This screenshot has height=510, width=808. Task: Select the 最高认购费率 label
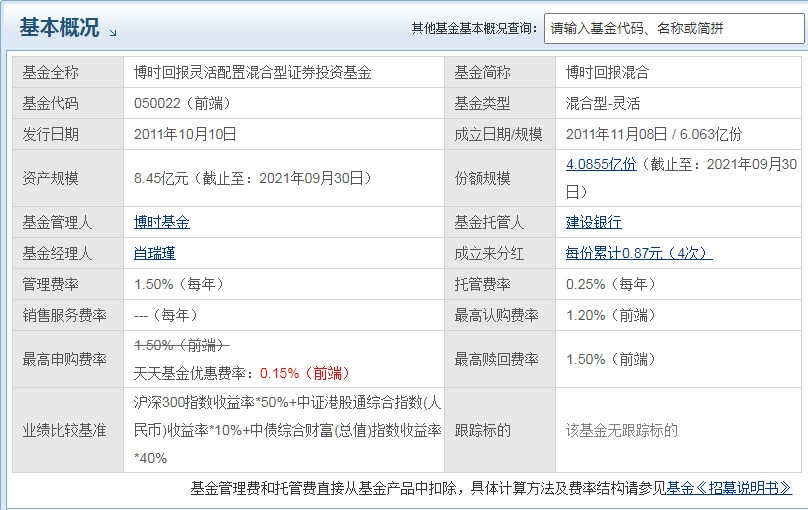coord(496,315)
